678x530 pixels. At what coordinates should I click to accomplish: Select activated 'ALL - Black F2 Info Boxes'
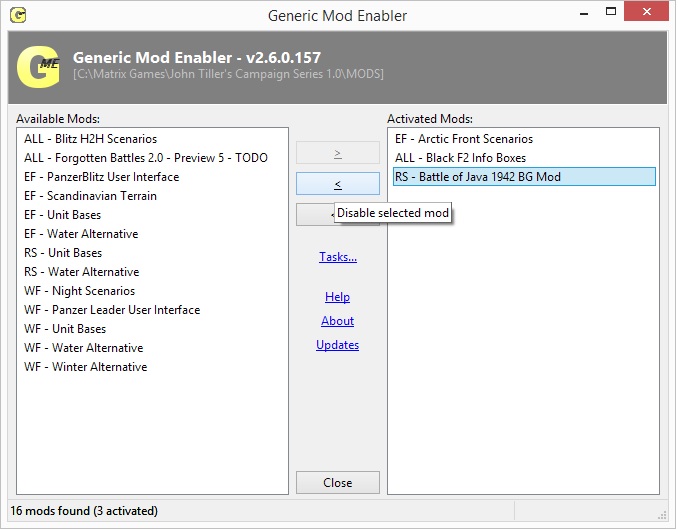[460, 158]
